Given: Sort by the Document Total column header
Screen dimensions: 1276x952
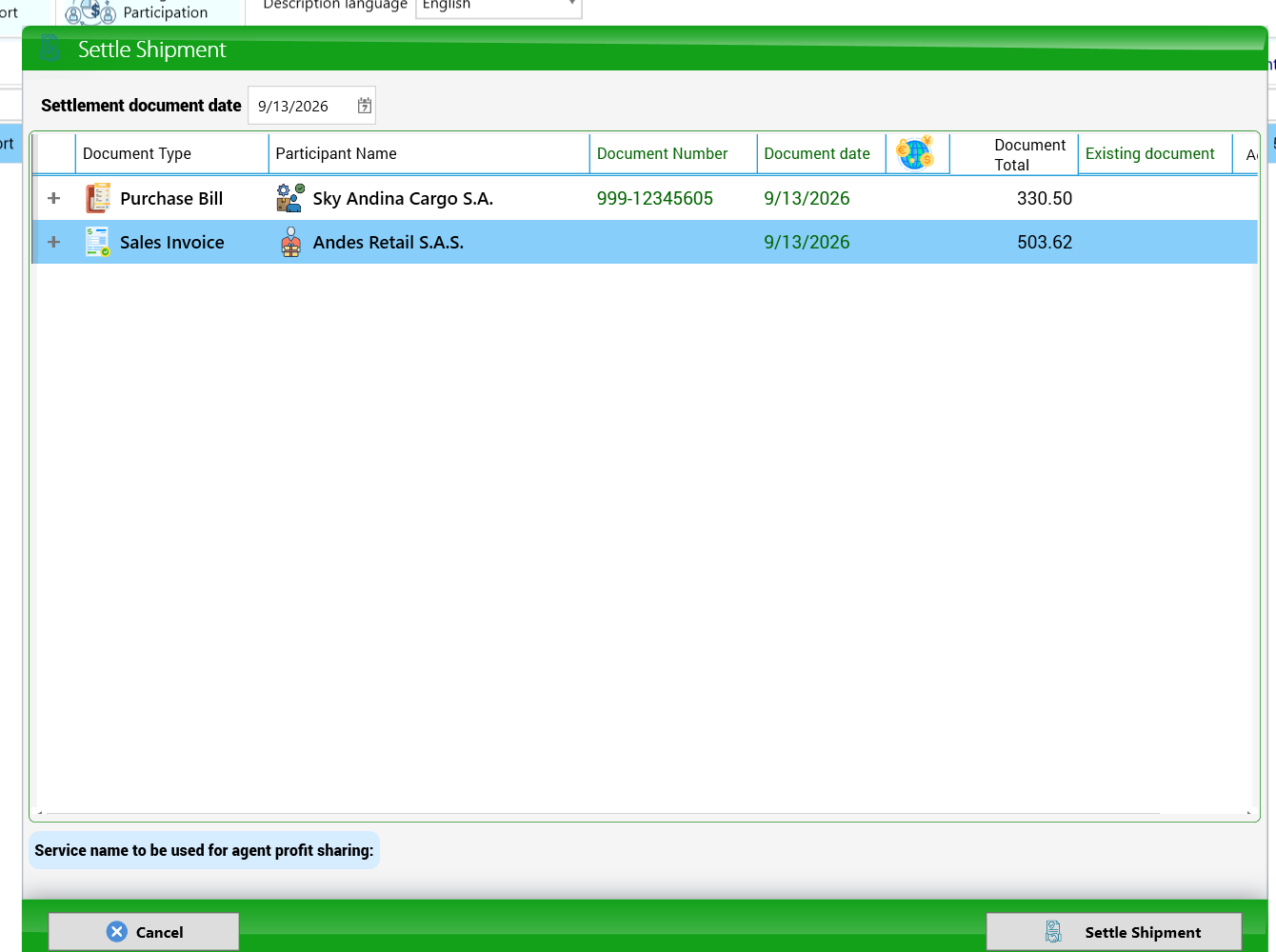Looking at the screenshot, I should click(x=1013, y=153).
